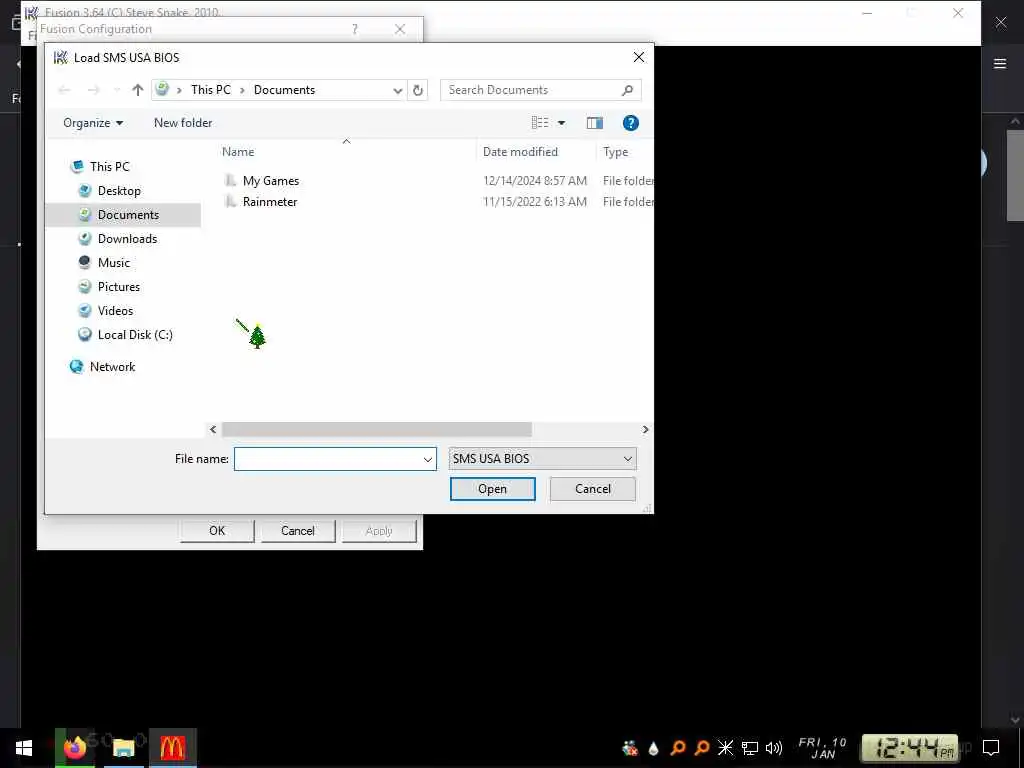Click the horizontal scrollbar thumb in file list
This screenshot has width=1024, height=768.
click(x=377, y=430)
